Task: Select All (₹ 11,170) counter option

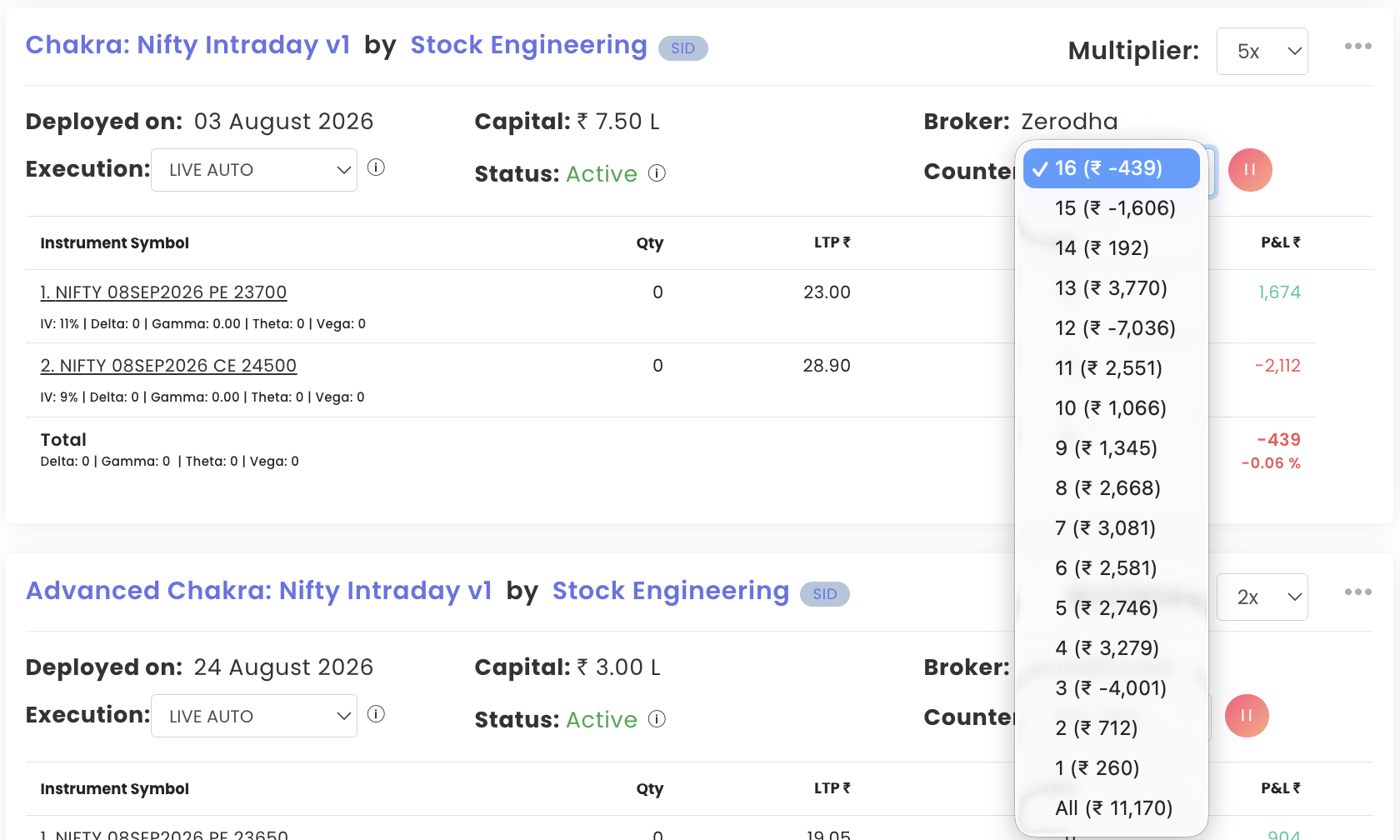Action: [1111, 808]
